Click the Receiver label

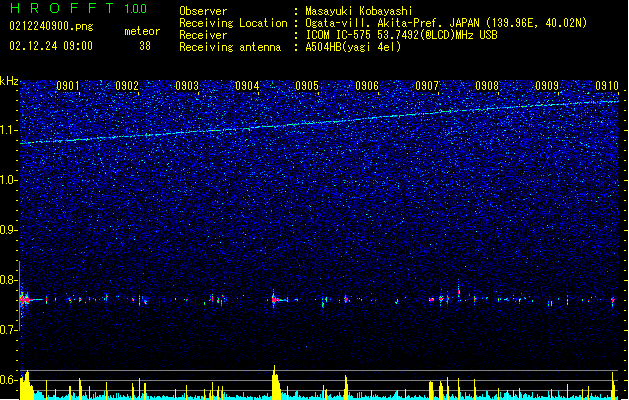[x=203, y=35]
